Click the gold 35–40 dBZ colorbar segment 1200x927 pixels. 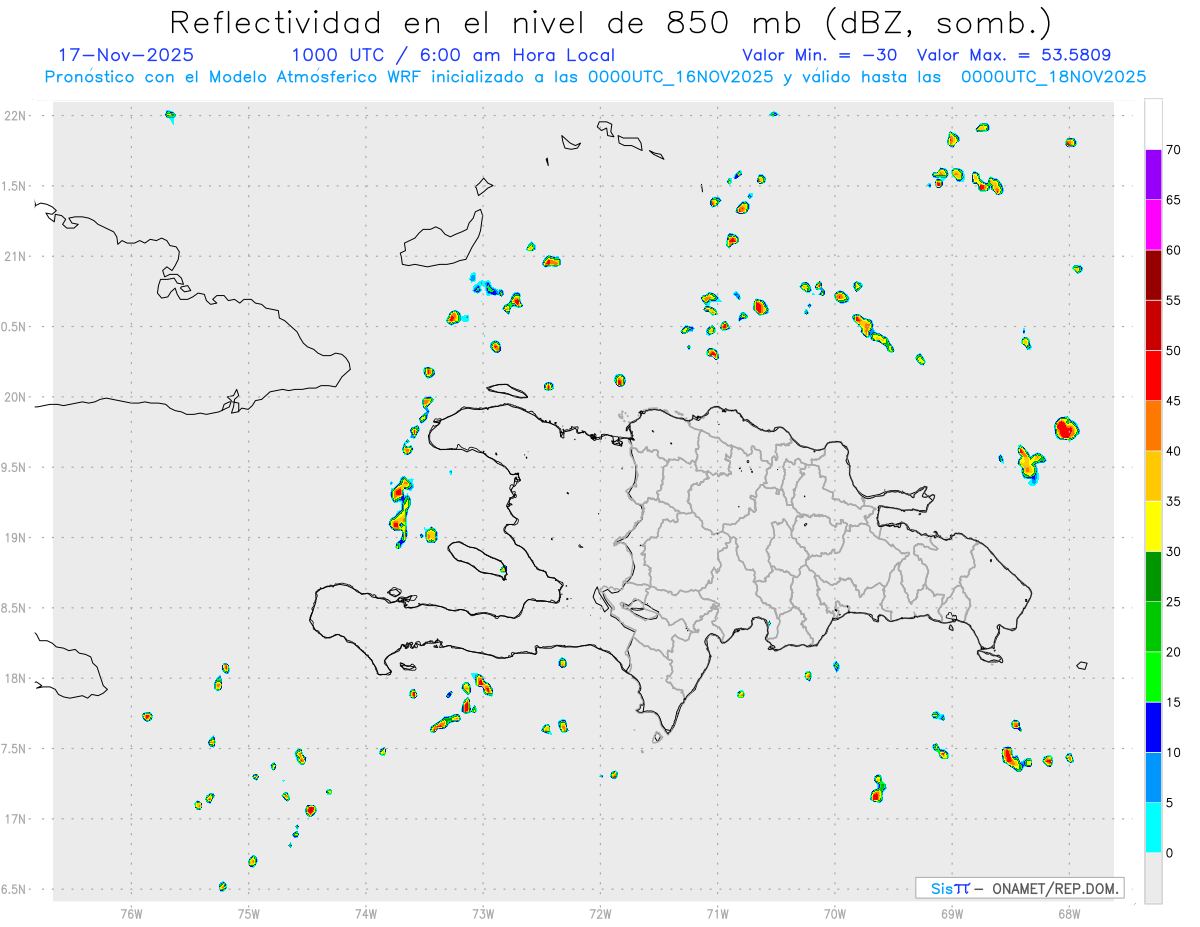(x=1153, y=476)
